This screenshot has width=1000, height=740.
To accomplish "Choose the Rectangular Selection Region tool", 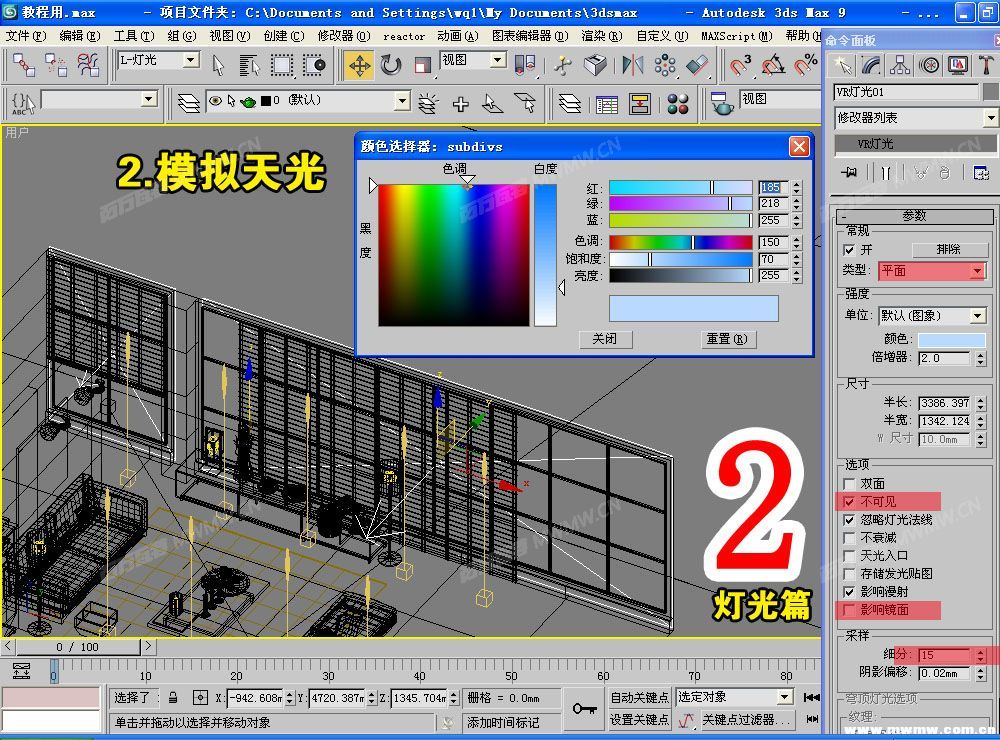I will click(x=281, y=64).
